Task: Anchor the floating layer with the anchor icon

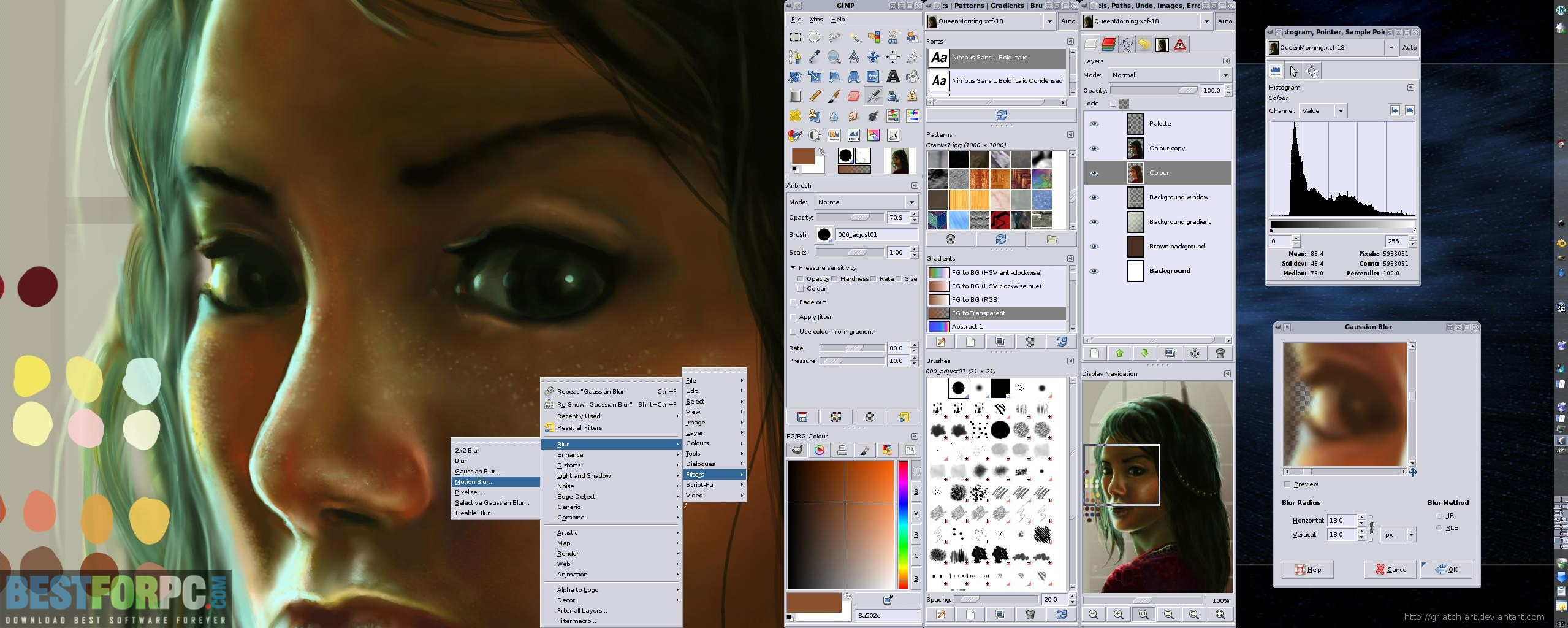Action: click(x=1195, y=353)
